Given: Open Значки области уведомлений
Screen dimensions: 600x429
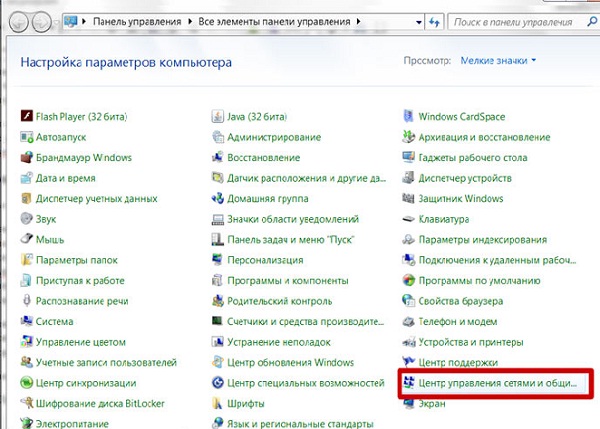Looking at the screenshot, I should [x=293, y=219].
